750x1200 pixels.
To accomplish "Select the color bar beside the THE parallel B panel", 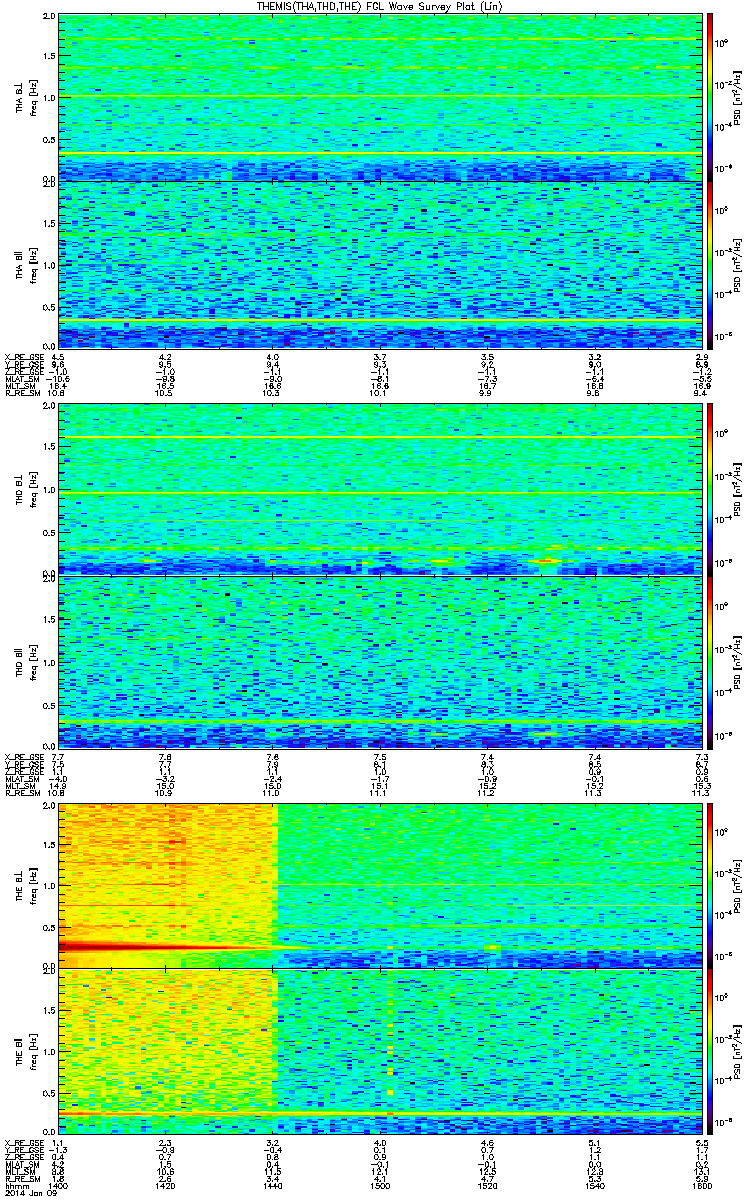I will coord(709,1051).
